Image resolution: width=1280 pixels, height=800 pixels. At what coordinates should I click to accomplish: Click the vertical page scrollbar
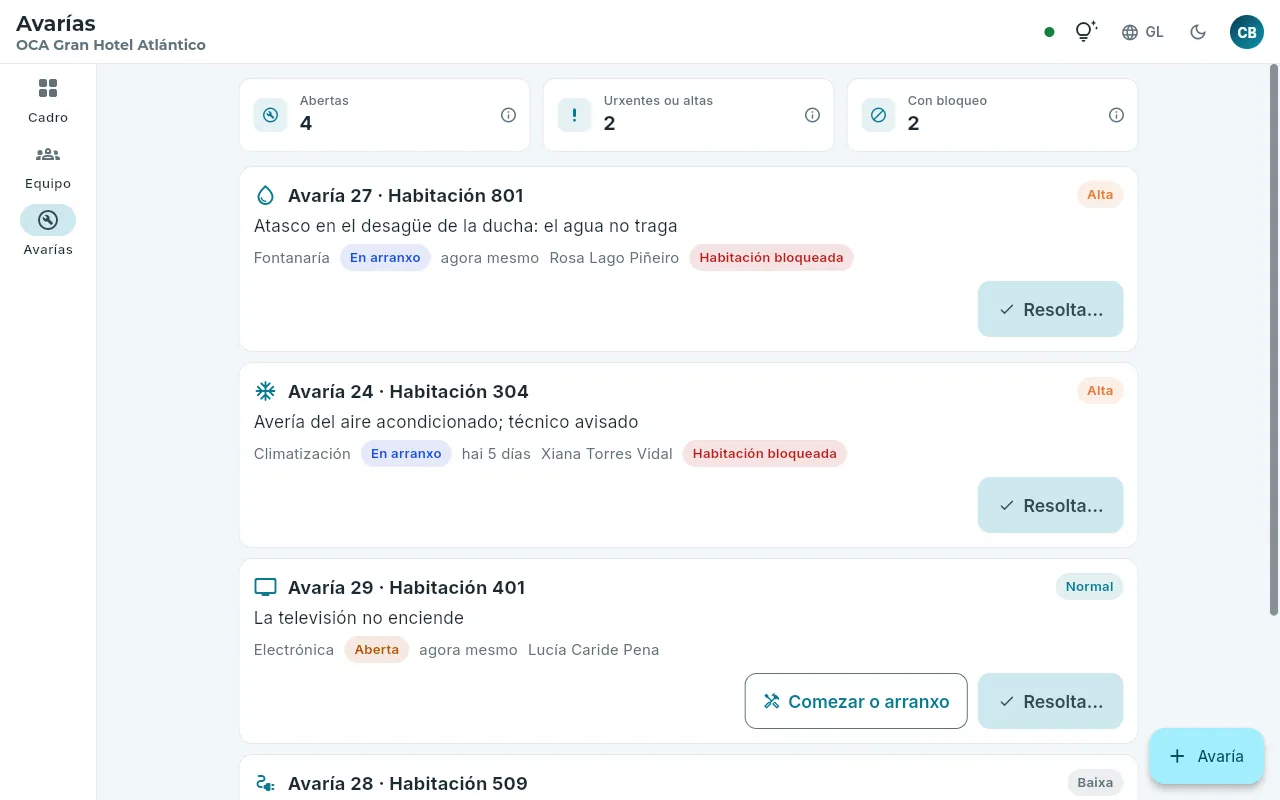[1274, 340]
